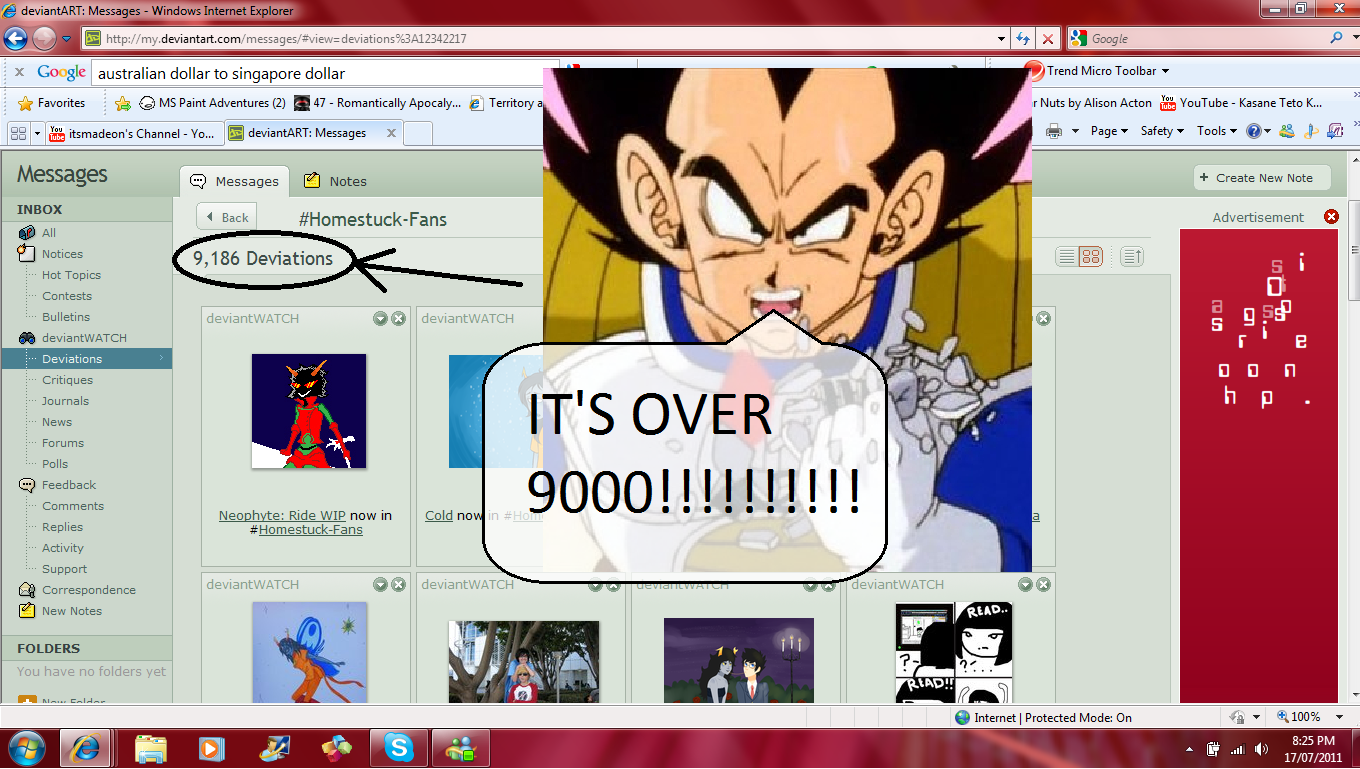
Task: Close the Google toolbar with X
Action: point(19,73)
